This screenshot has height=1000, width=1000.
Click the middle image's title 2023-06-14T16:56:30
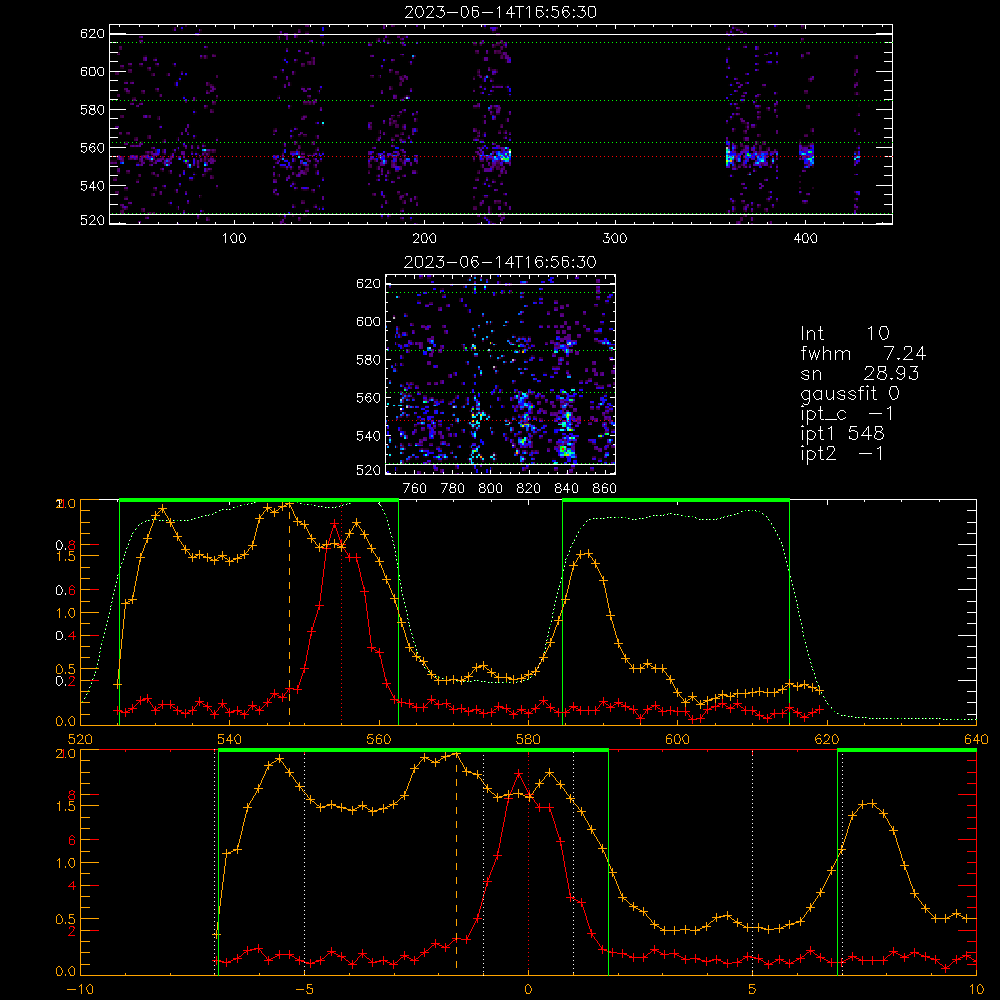click(501, 262)
